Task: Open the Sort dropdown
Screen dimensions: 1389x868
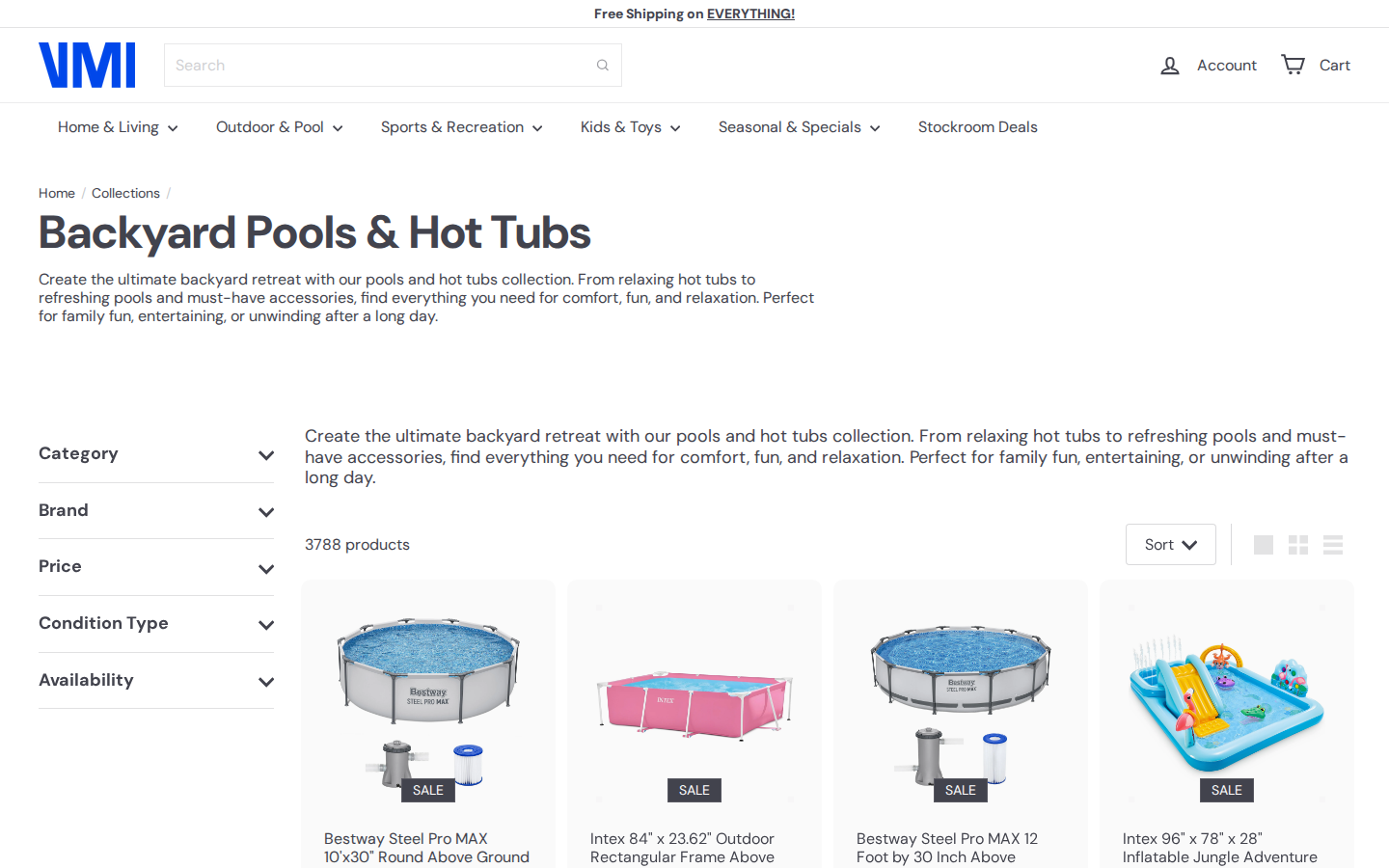Action: click(x=1170, y=545)
